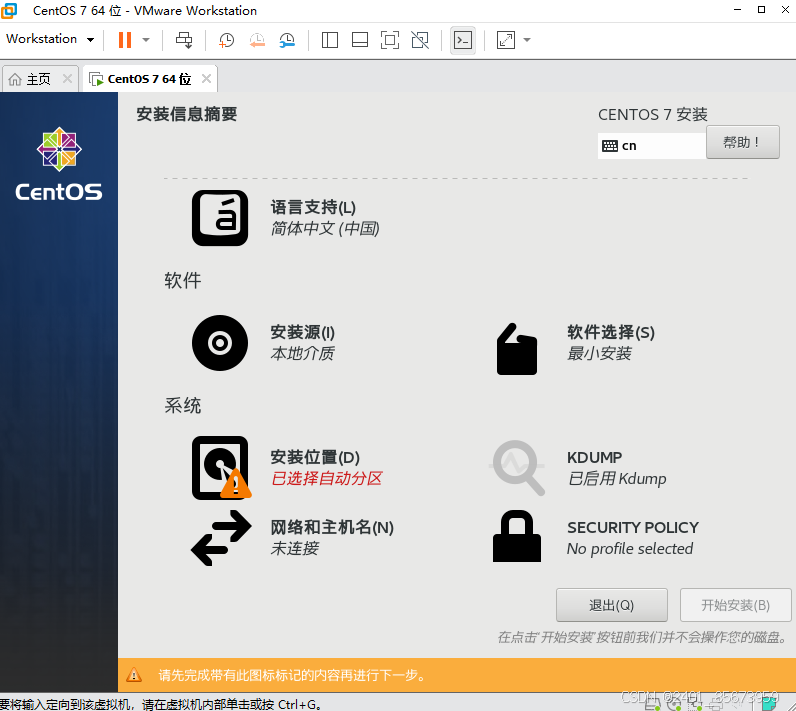Close the CentOS 7 64 位 tab
This screenshot has height=711, width=796.
click(206, 79)
